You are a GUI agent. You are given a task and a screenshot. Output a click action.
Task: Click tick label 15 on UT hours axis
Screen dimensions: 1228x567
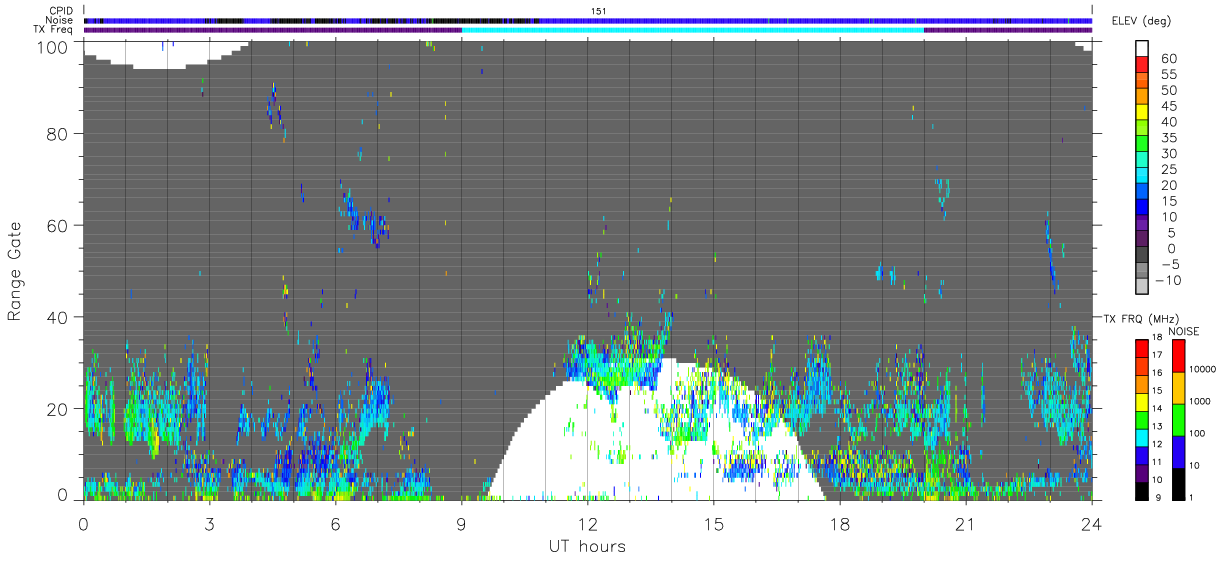713,524
